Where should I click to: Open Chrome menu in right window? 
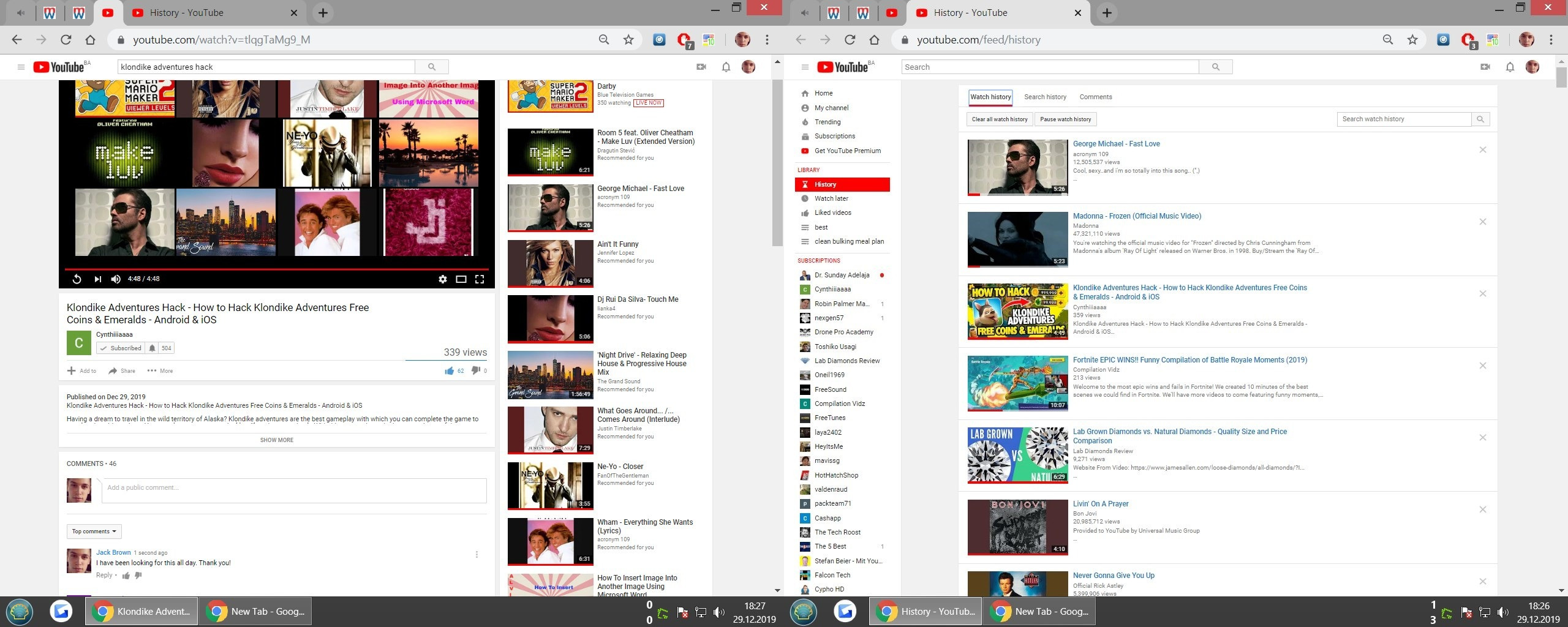tap(1551, 40)
